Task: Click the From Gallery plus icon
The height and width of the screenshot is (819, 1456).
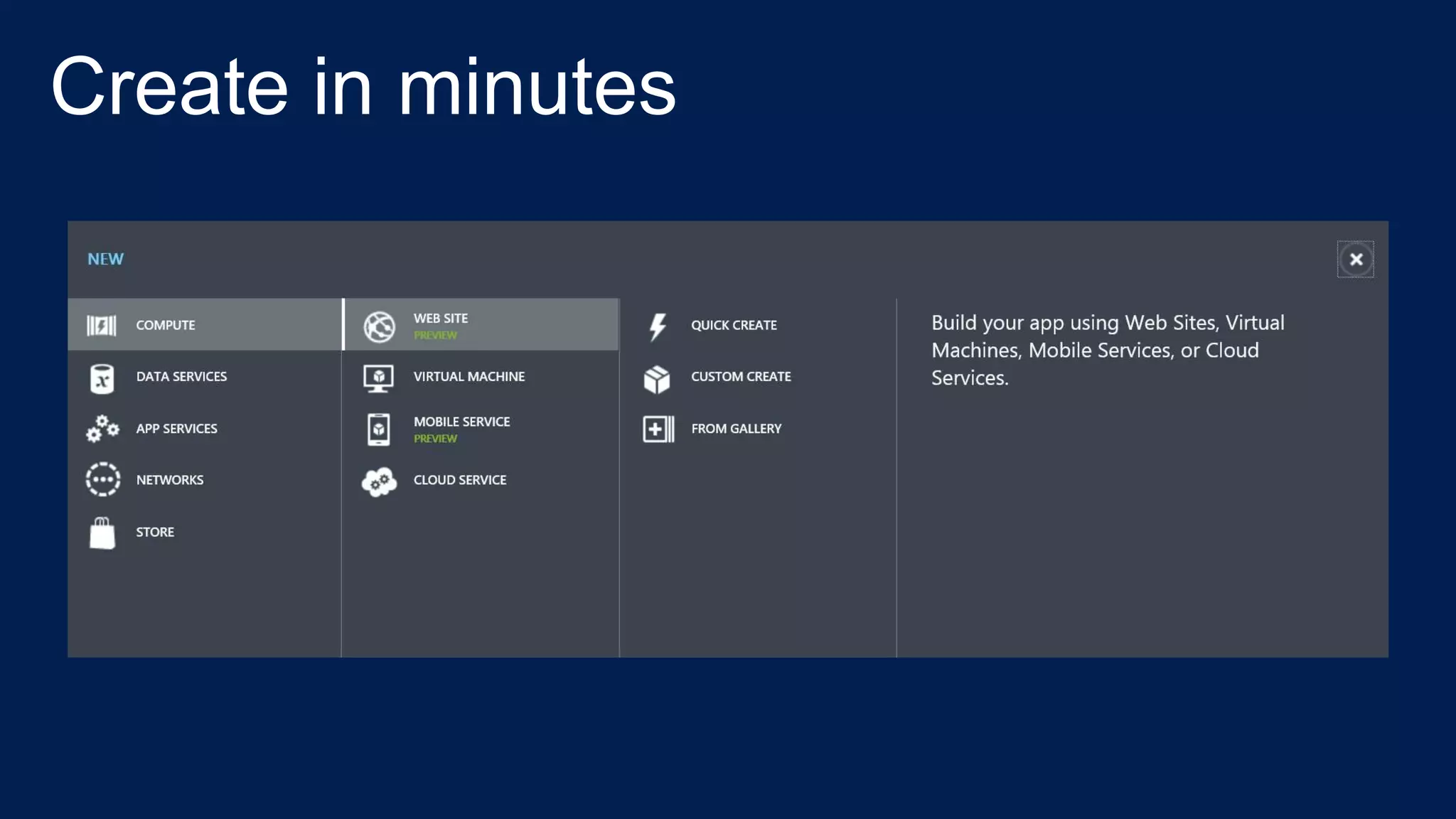Action: [658, 429]
